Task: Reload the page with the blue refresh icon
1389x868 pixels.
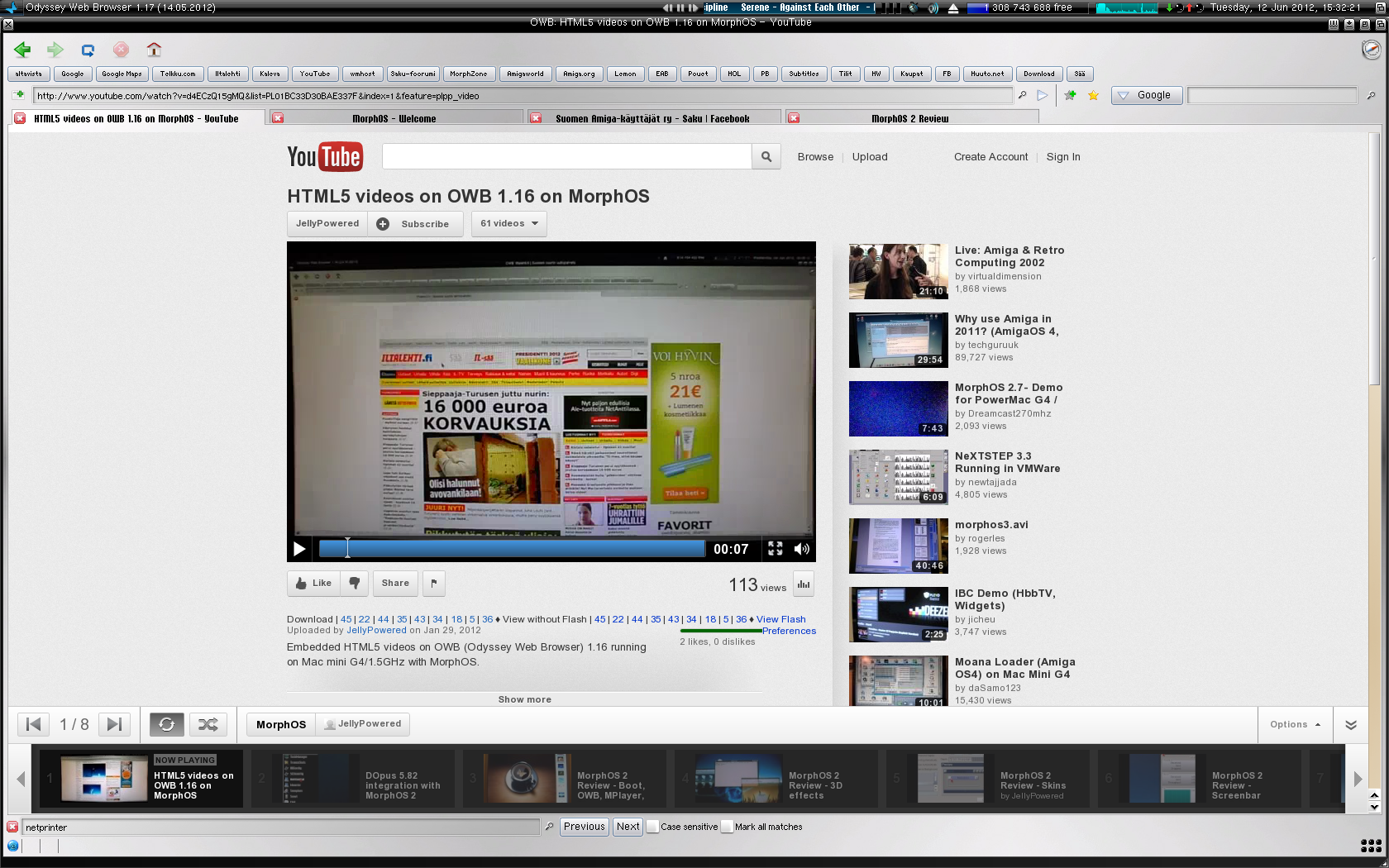Action: [x=88, y=50]
